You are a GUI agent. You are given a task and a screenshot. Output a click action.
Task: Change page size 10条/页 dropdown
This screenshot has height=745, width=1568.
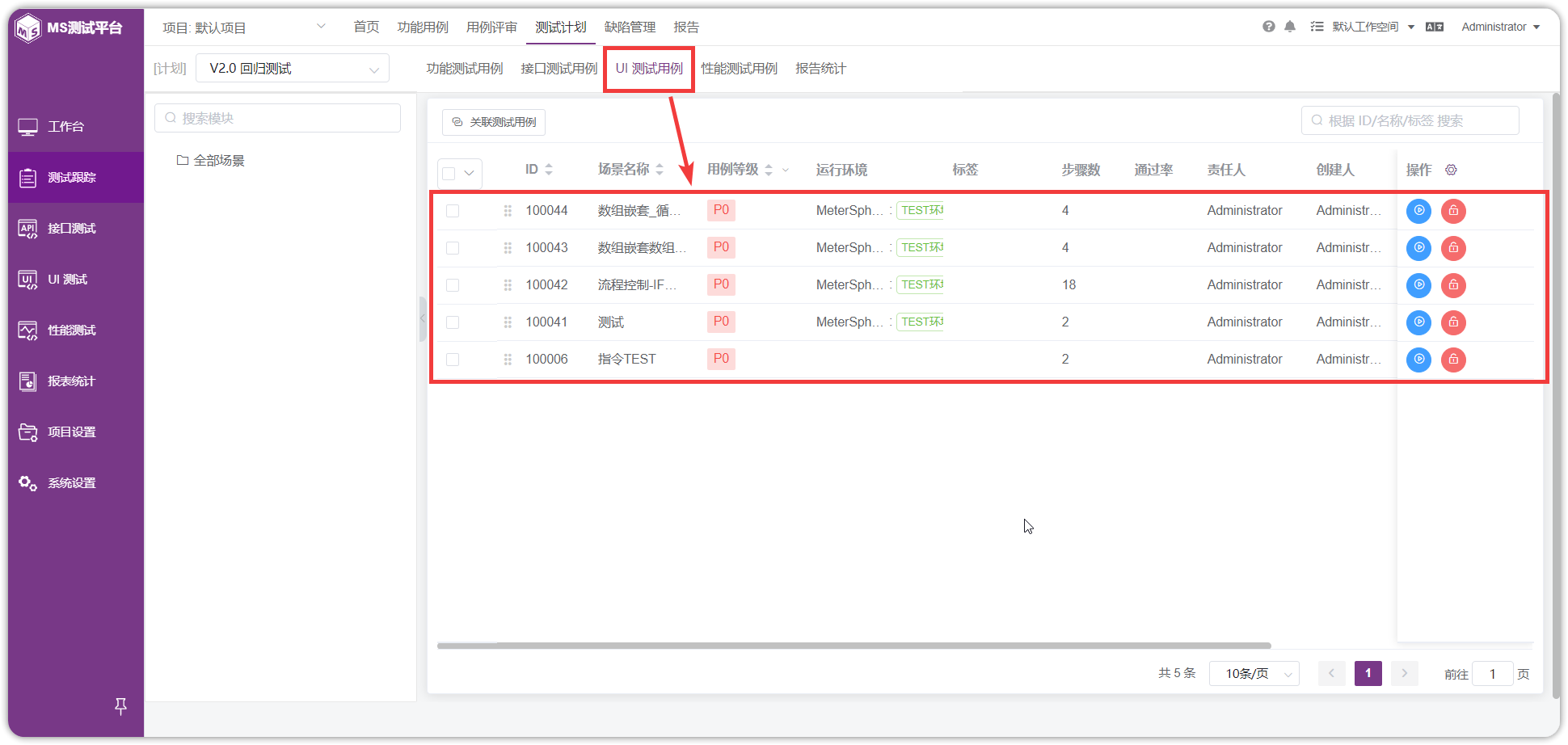1254,673
